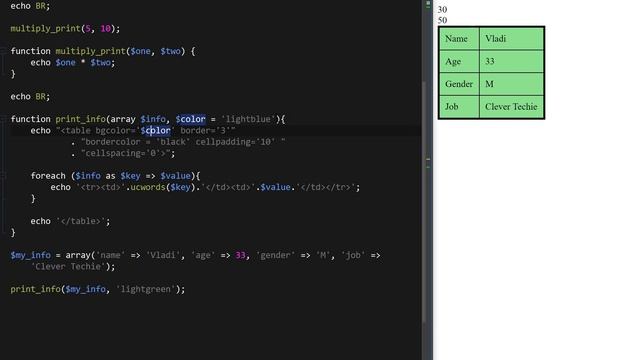Click '$value' in the echo table-row line
This screenshot has height=360, width=640.
[276, 187]
